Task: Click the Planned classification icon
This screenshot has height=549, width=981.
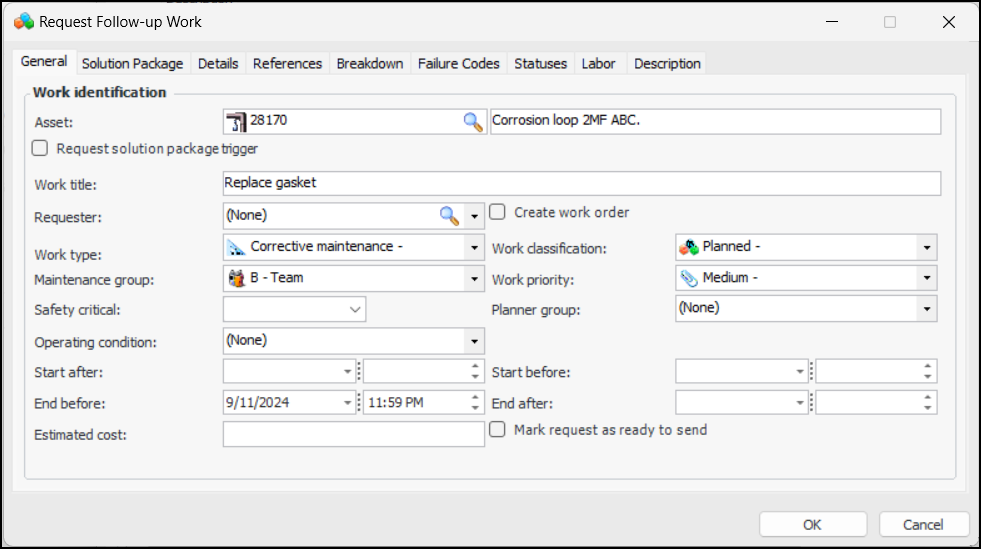Action: [689, 247]
